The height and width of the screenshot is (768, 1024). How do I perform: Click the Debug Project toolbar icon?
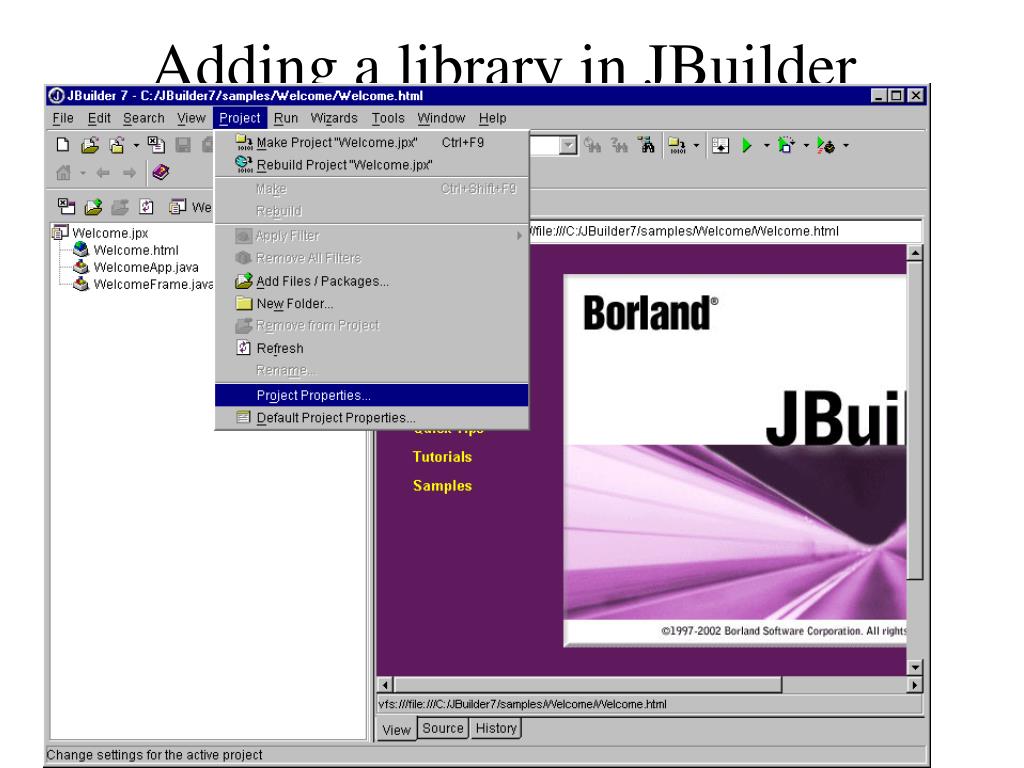786,145
